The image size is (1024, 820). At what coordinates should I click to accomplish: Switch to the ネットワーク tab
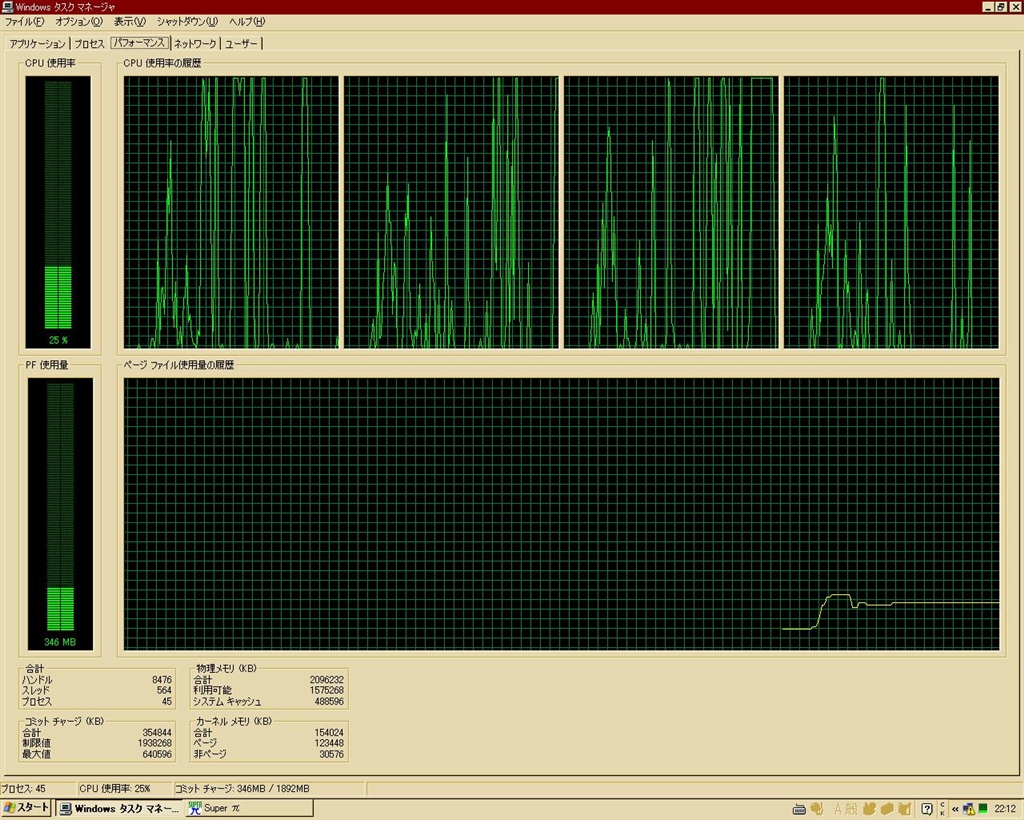[195, 44]
